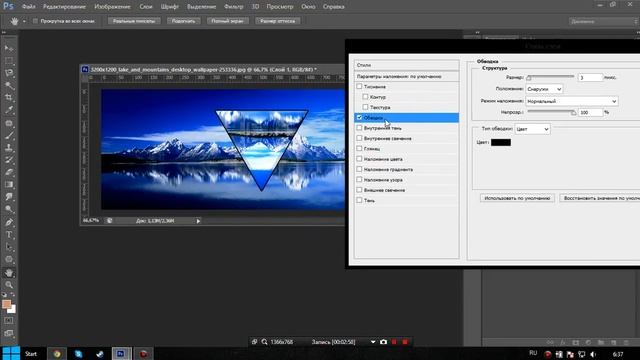Open the recorder options dropdown arrow
The height and width of the screenshot is (360, 640).
pyautogui.click(x=373, y=342)
